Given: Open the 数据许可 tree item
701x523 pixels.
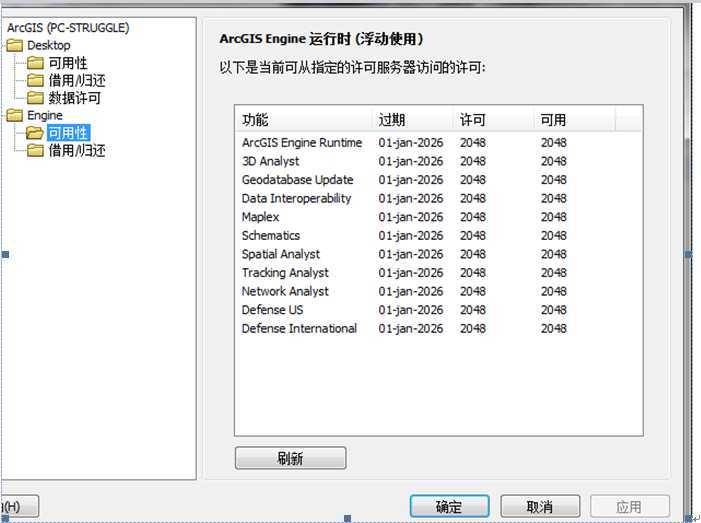Looking at the screenshot, I should click(x=74, y=98).
